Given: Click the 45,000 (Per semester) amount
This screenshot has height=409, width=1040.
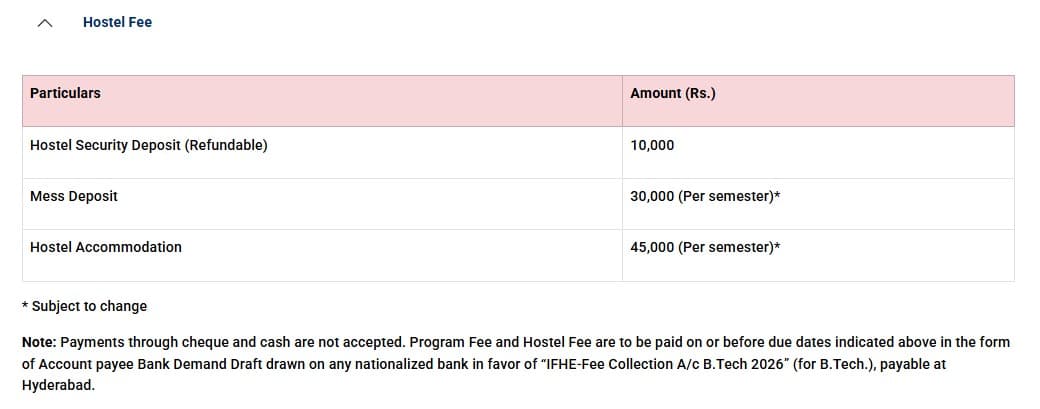Looking at the screenshot, I should [704, 247].
